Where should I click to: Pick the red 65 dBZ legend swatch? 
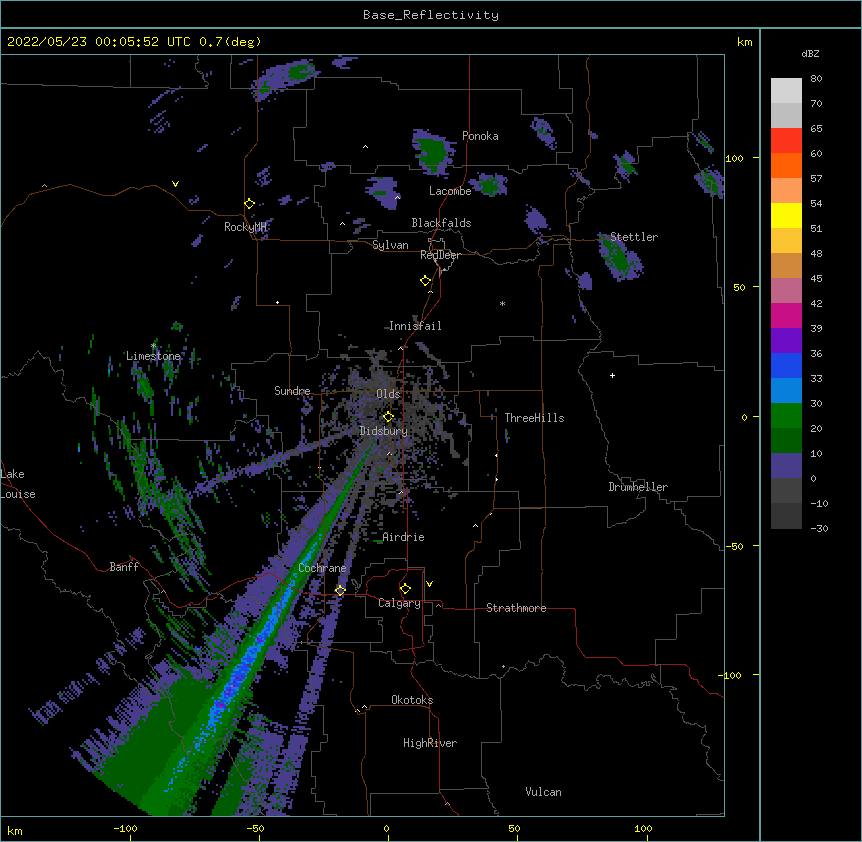[786, 141]
